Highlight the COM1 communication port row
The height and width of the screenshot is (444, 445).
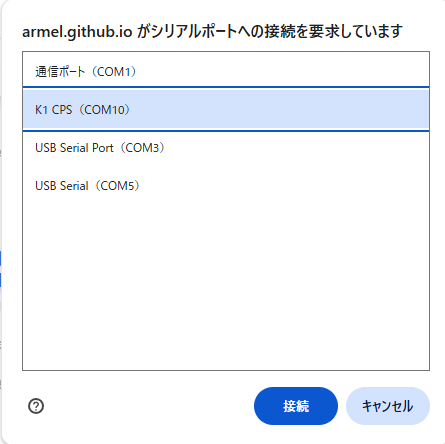pyautogui.click(x=226, y=72)
